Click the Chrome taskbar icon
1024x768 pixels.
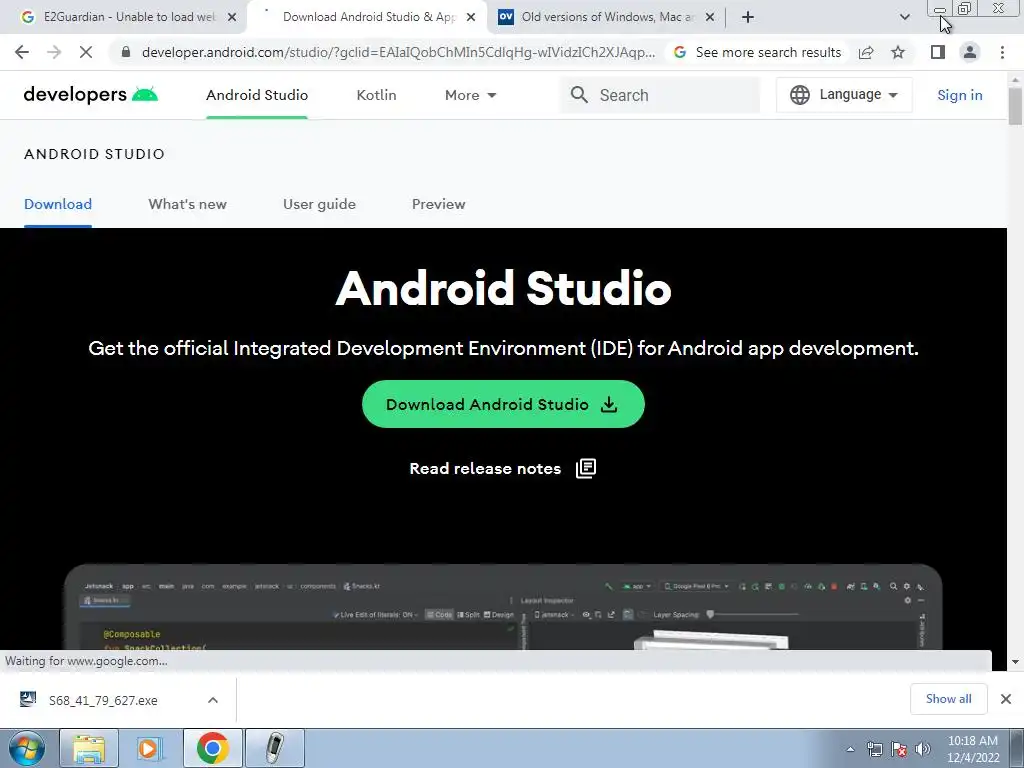tap(212, 748)
